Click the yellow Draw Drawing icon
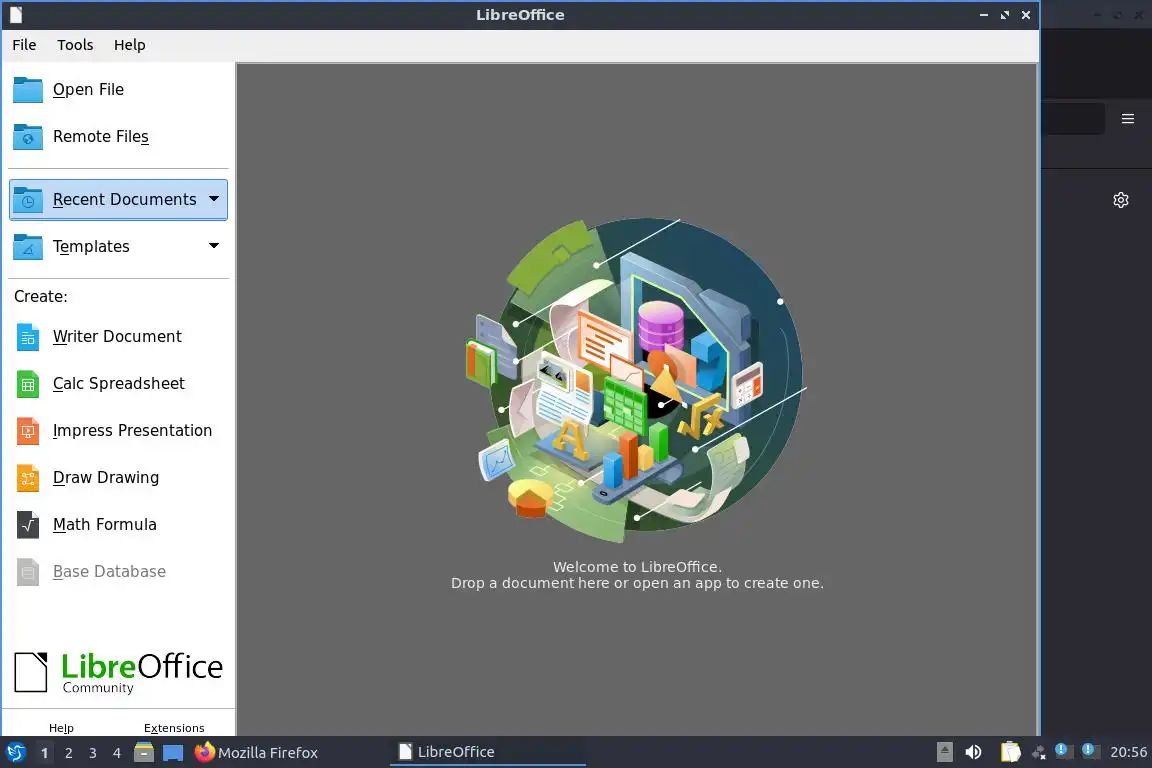This screenshot has width=1152, height=768. [x=28, y=478]
